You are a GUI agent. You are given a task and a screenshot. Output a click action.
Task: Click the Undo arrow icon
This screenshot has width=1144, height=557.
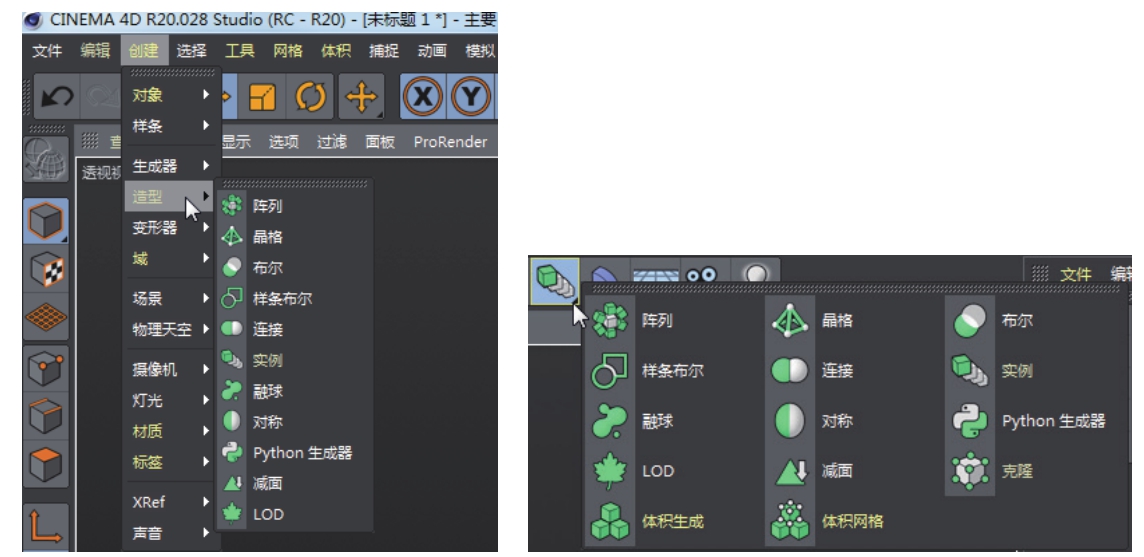coord(56,96)
